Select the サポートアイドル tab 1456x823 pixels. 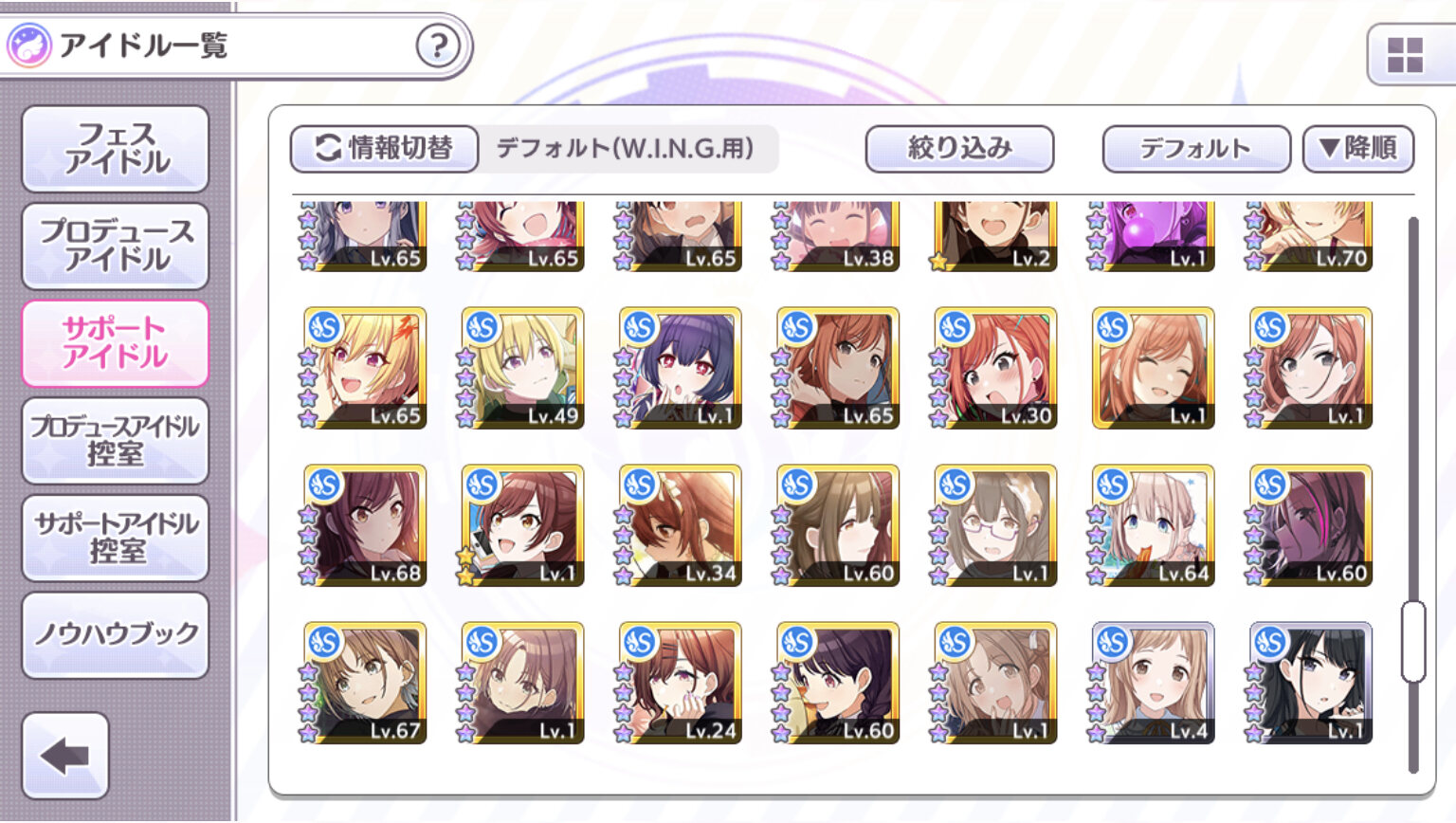(x=116, y=343)
